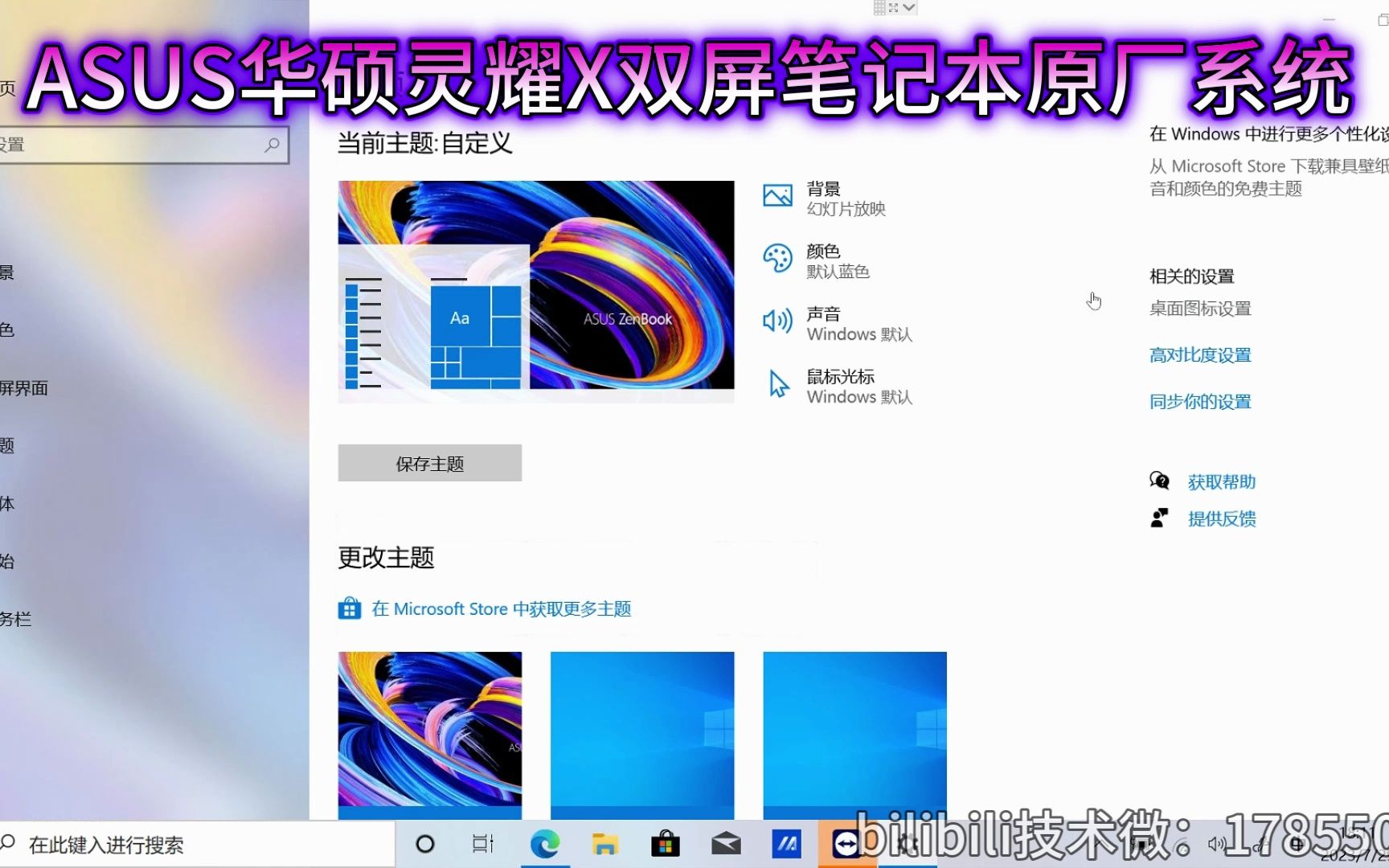Click the 获取帮助 link
Image resolution: width=1389 pixels, height=868 pixels.
(1222, 481)
